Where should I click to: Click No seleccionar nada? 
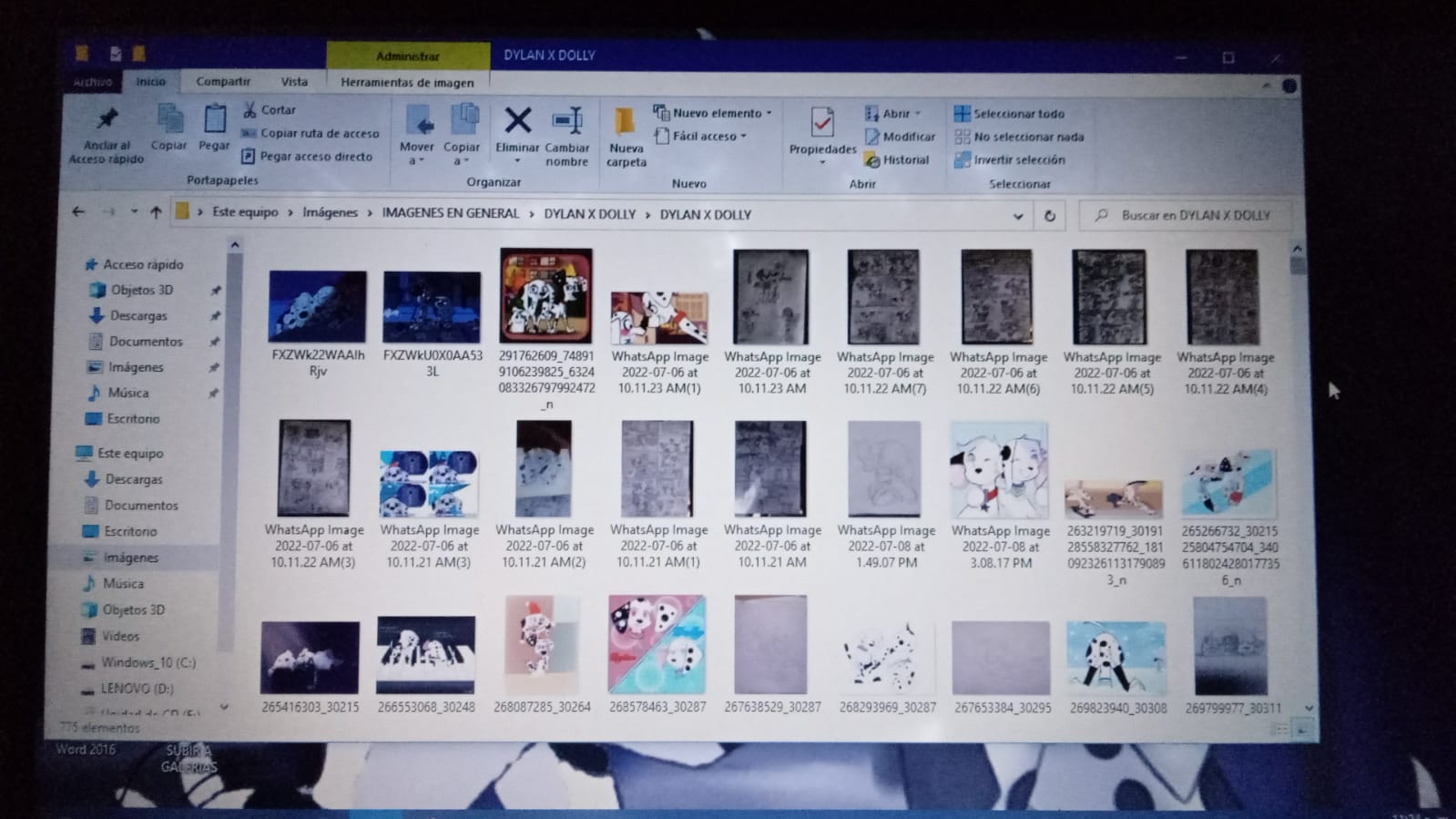tap(1019, 137)
